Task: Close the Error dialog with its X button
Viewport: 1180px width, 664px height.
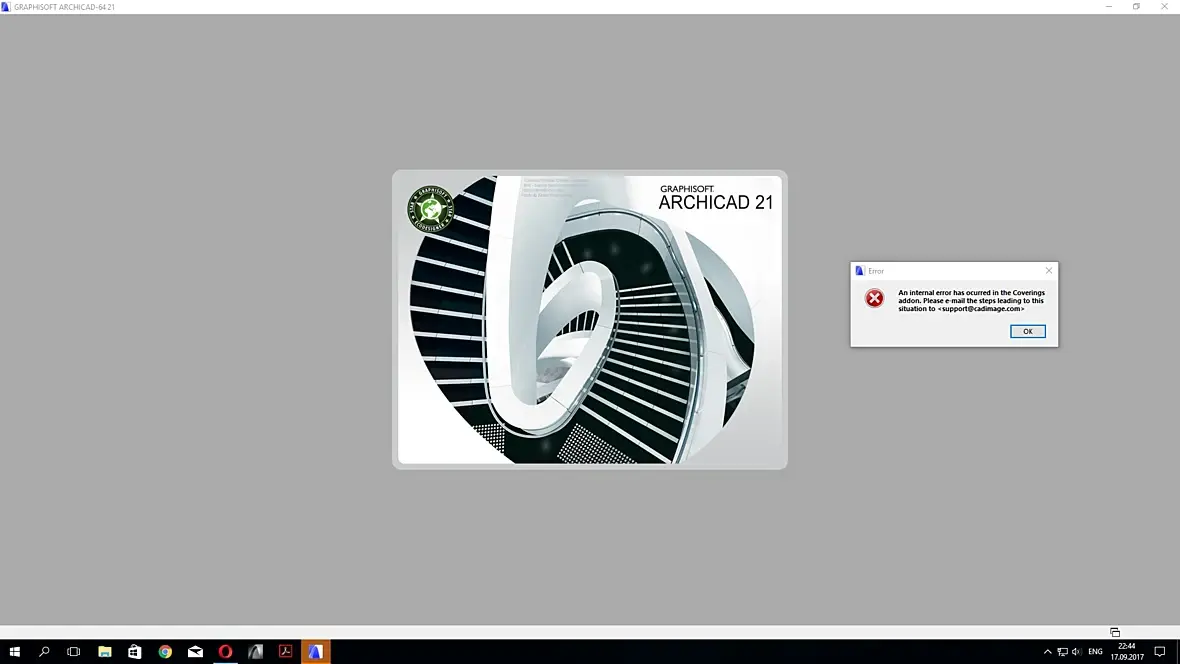Action: 1048,270
